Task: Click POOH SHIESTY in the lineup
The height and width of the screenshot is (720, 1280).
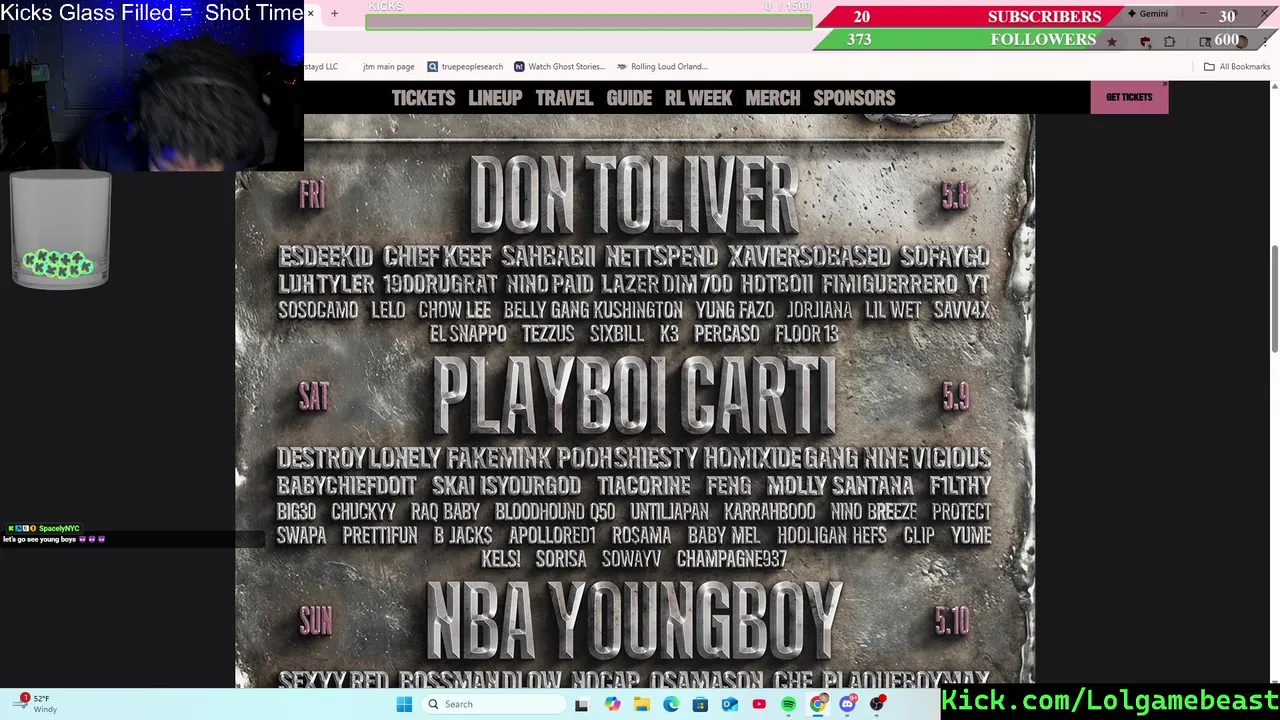Action: point(627,459)
